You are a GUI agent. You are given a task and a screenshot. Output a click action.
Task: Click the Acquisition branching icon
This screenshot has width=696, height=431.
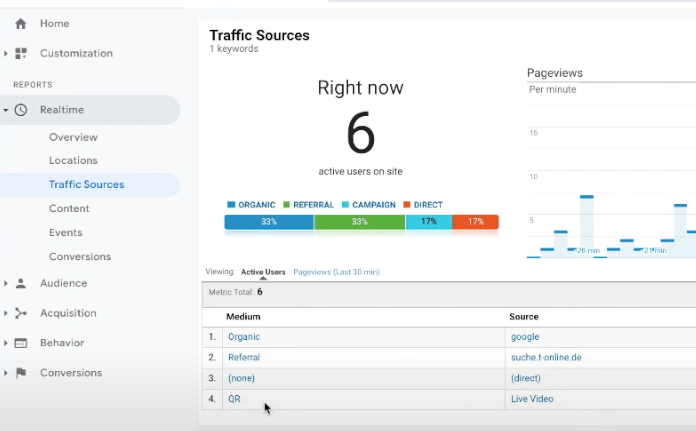(x=21, y=313)
